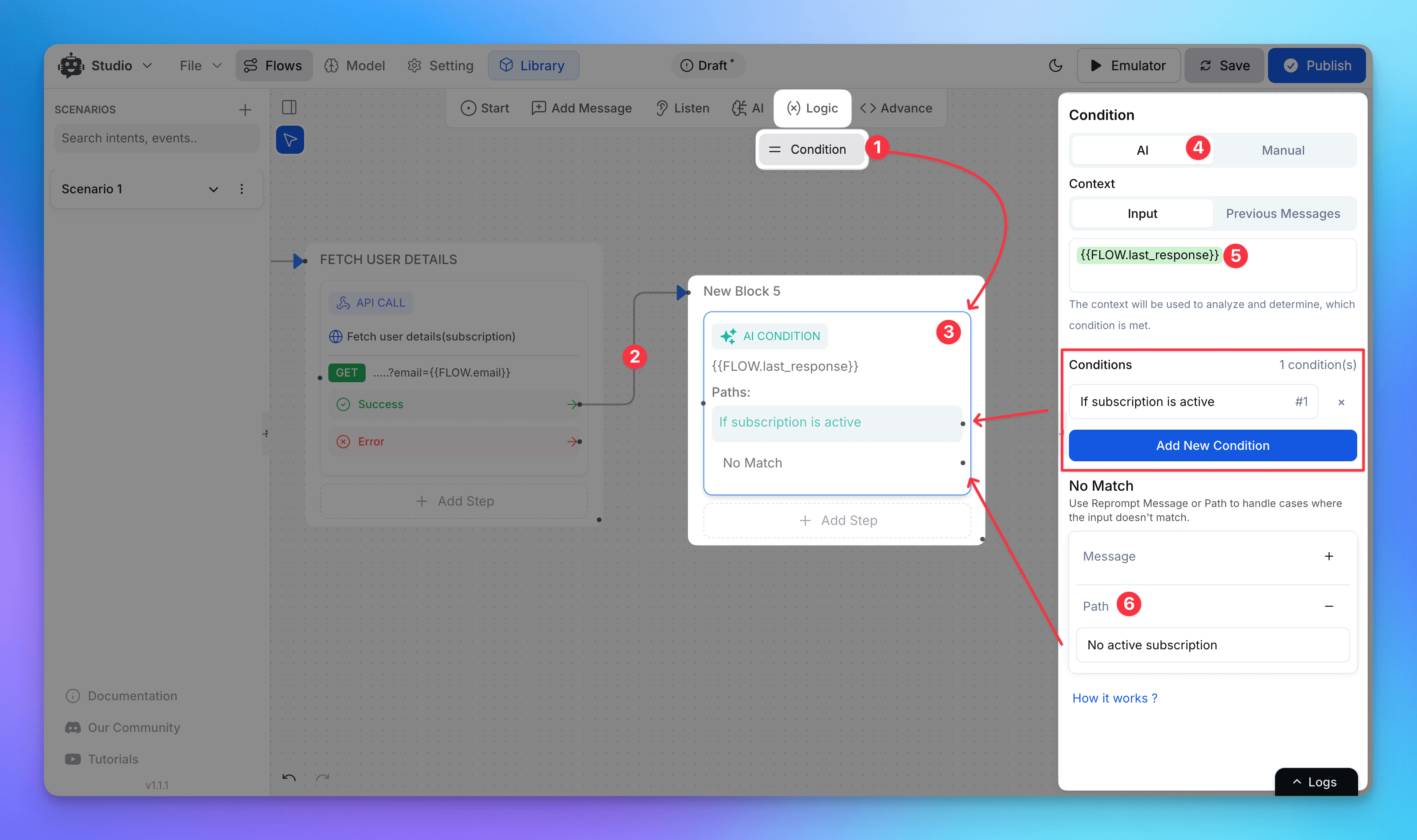This screenshot has width=1417, height=840.
Task: Click the v1.1.1 version label
Action: 157,785
